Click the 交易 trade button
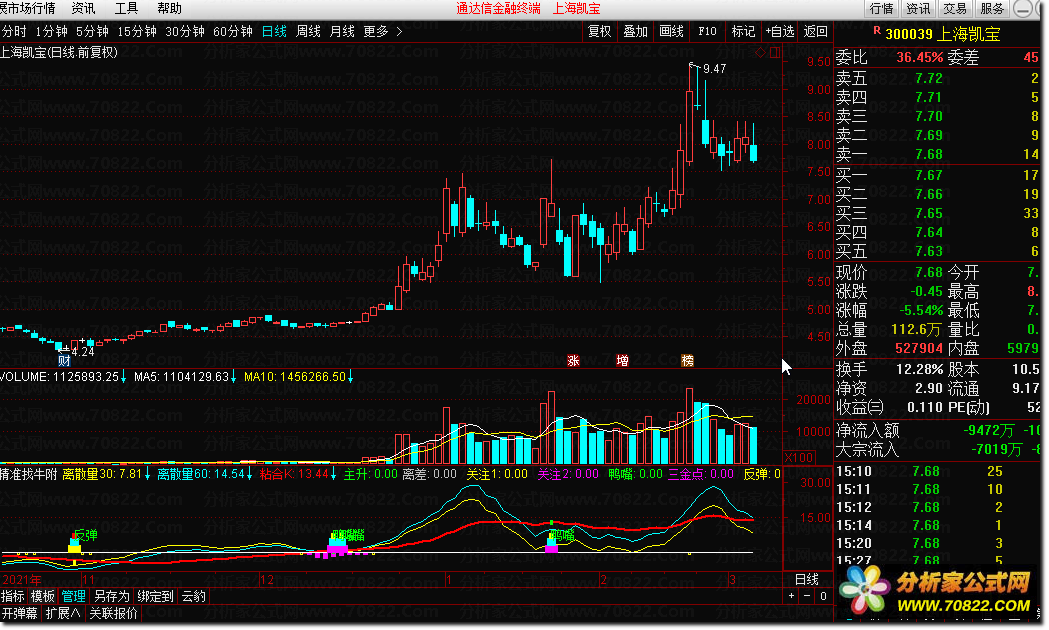 point(955,9)
